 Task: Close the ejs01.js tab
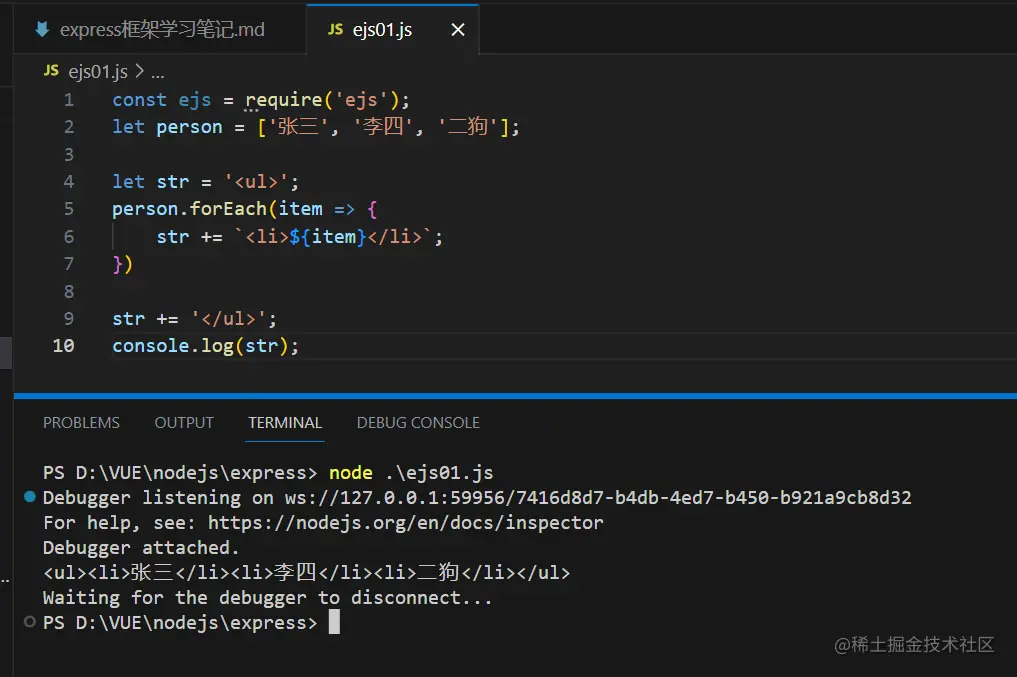click(458, 29)
